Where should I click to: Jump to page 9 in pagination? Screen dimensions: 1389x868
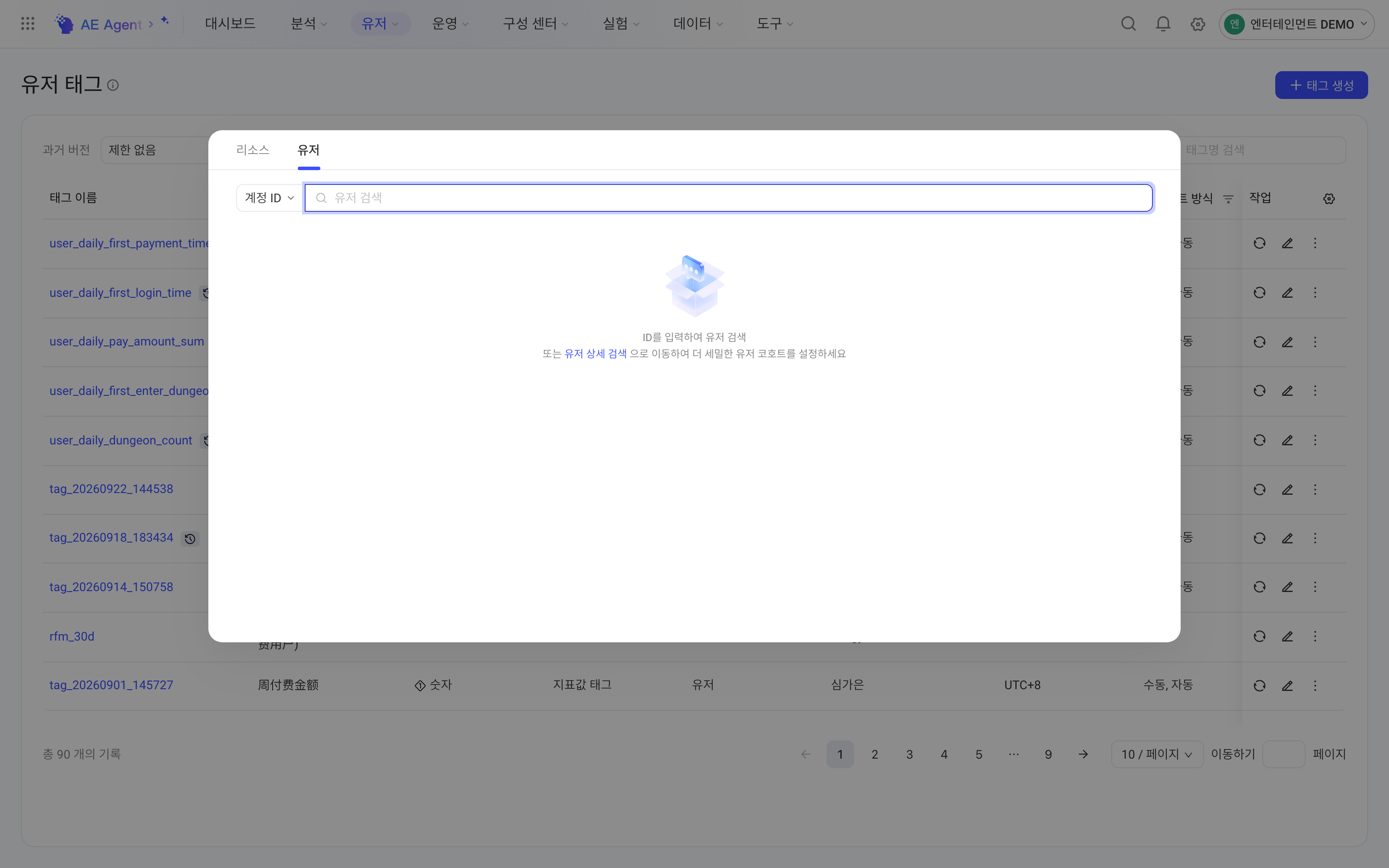click(x=1048, y=754)
